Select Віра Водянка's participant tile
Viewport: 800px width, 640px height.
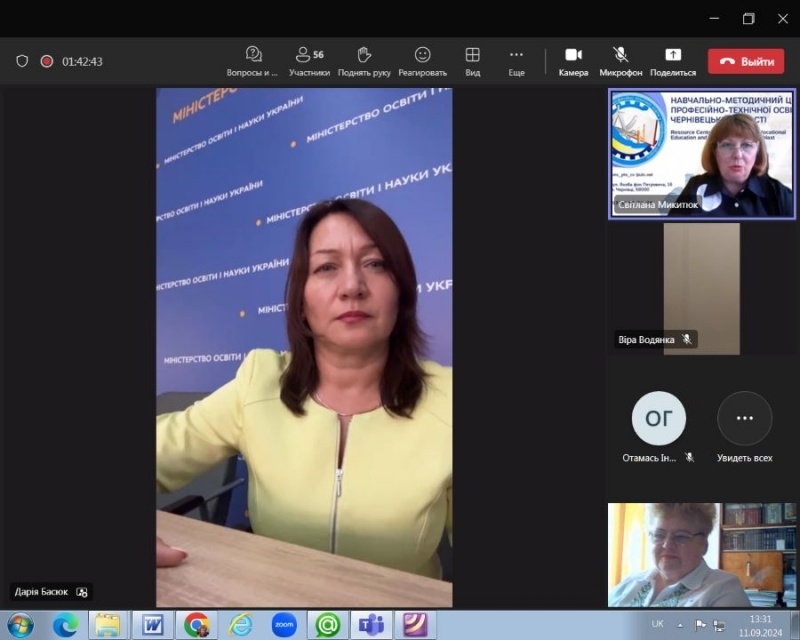click(x=701, y=288)
